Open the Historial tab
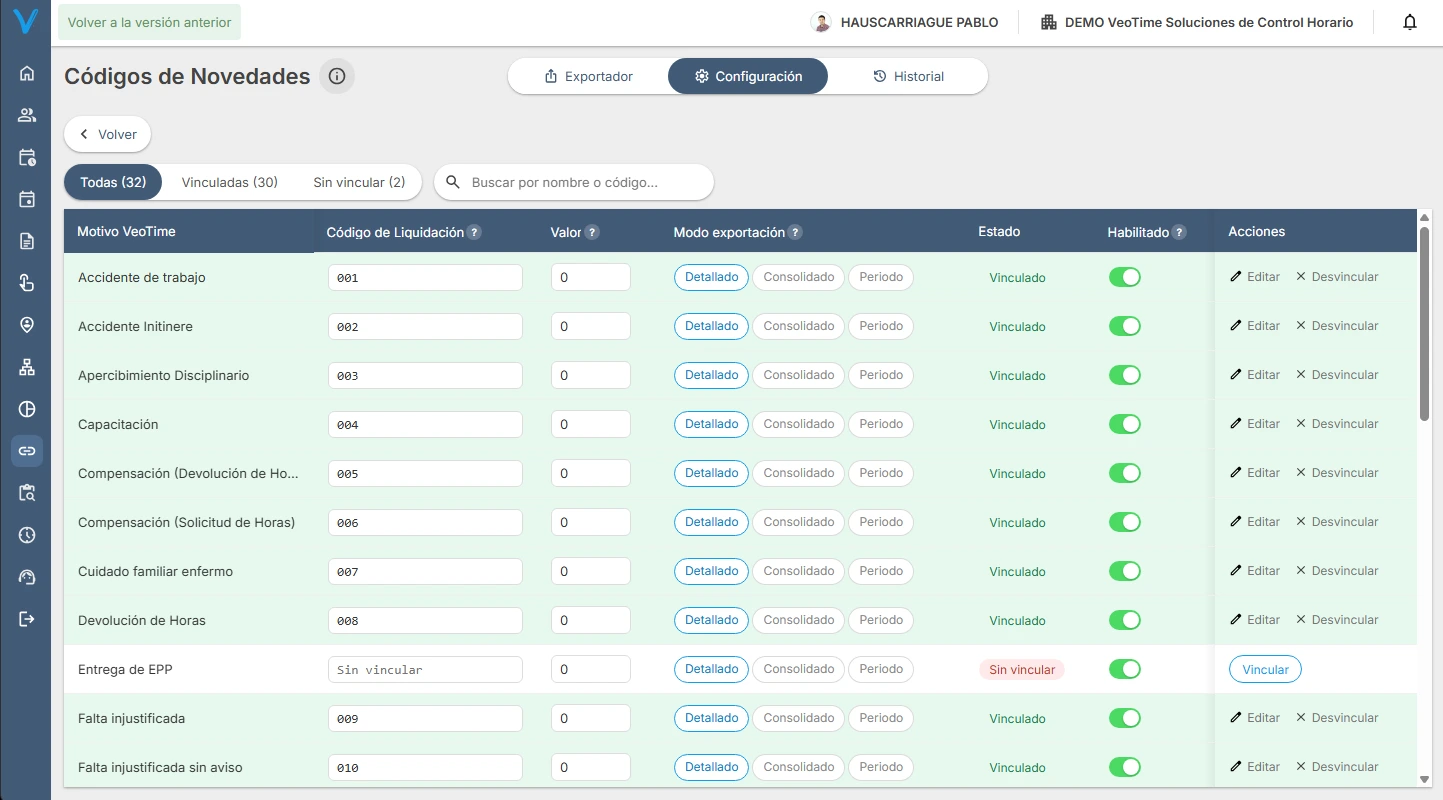This screenshot has width=1443, height=800. pos(908,76)
